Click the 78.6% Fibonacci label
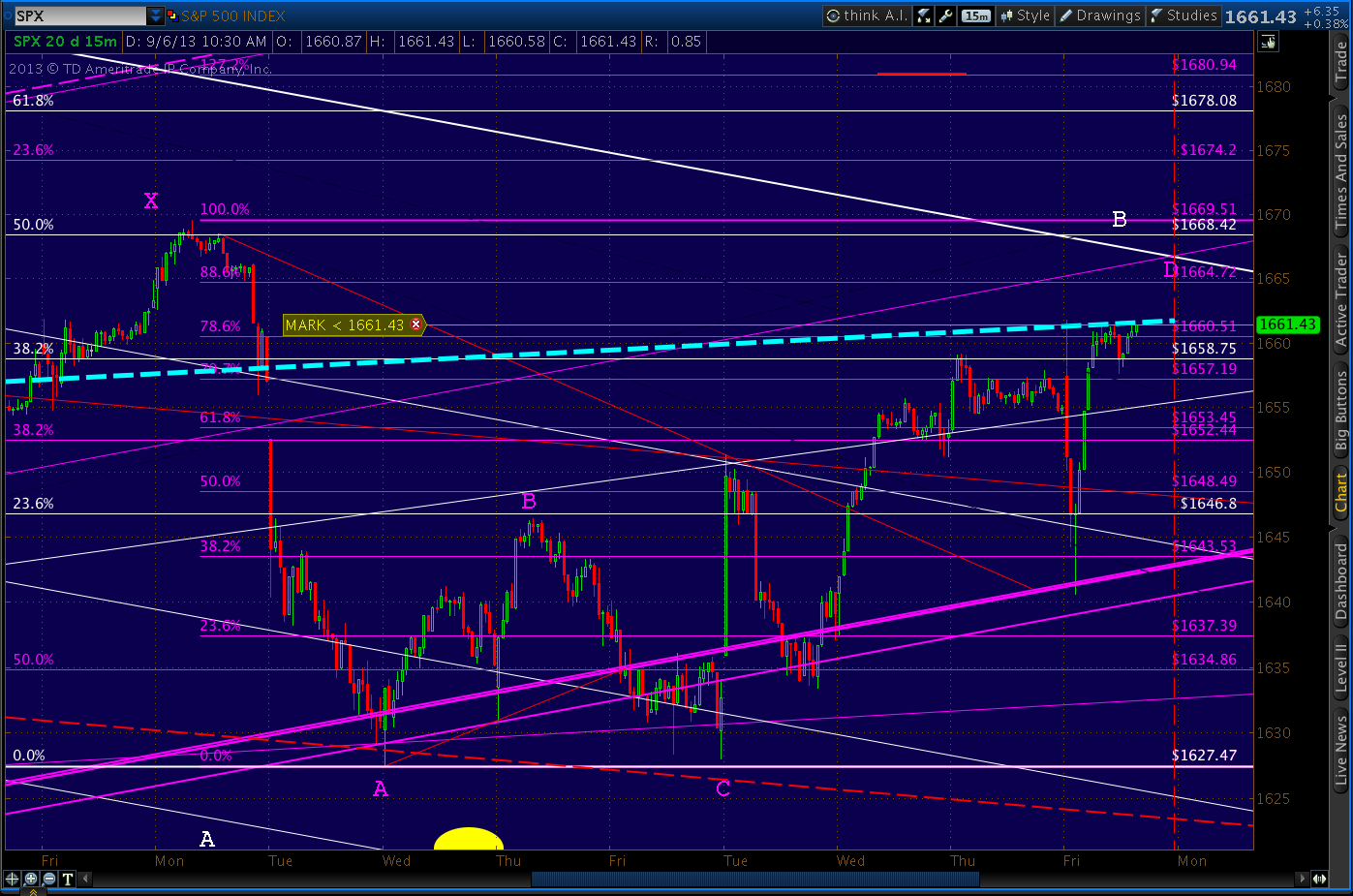1353x896 pixels. click(221, 326)
